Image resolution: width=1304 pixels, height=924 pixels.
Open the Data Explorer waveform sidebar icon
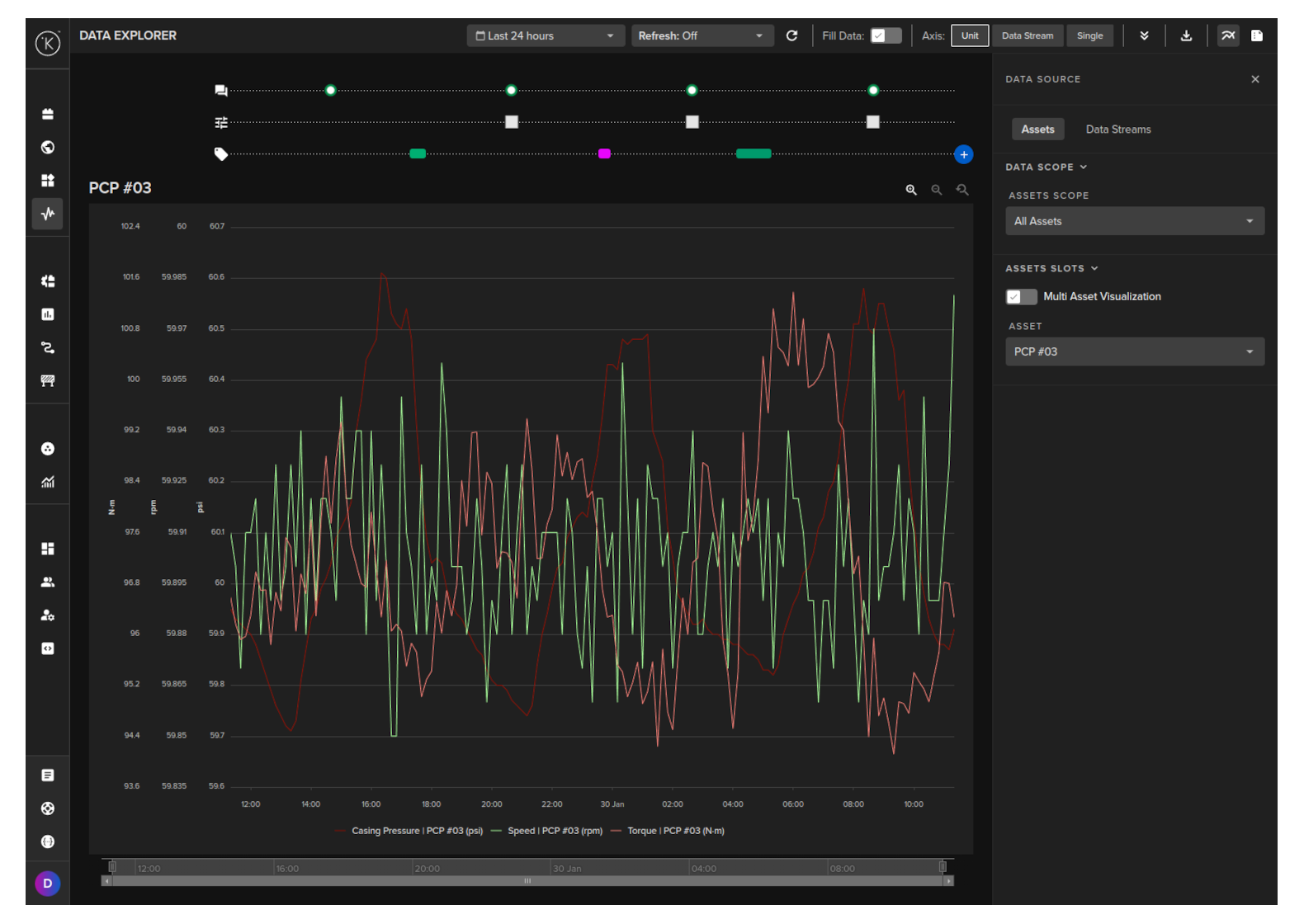pos(48,214)
